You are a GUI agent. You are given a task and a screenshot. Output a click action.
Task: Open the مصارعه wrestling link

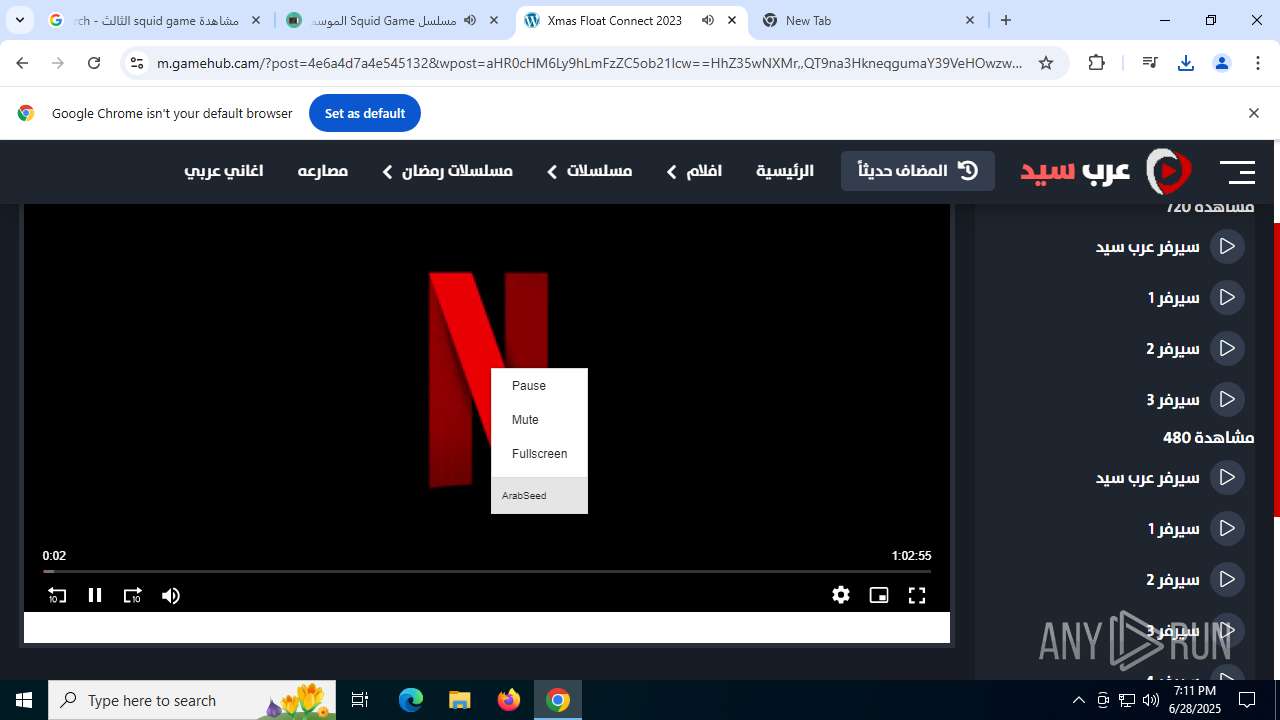click(323, 171)
